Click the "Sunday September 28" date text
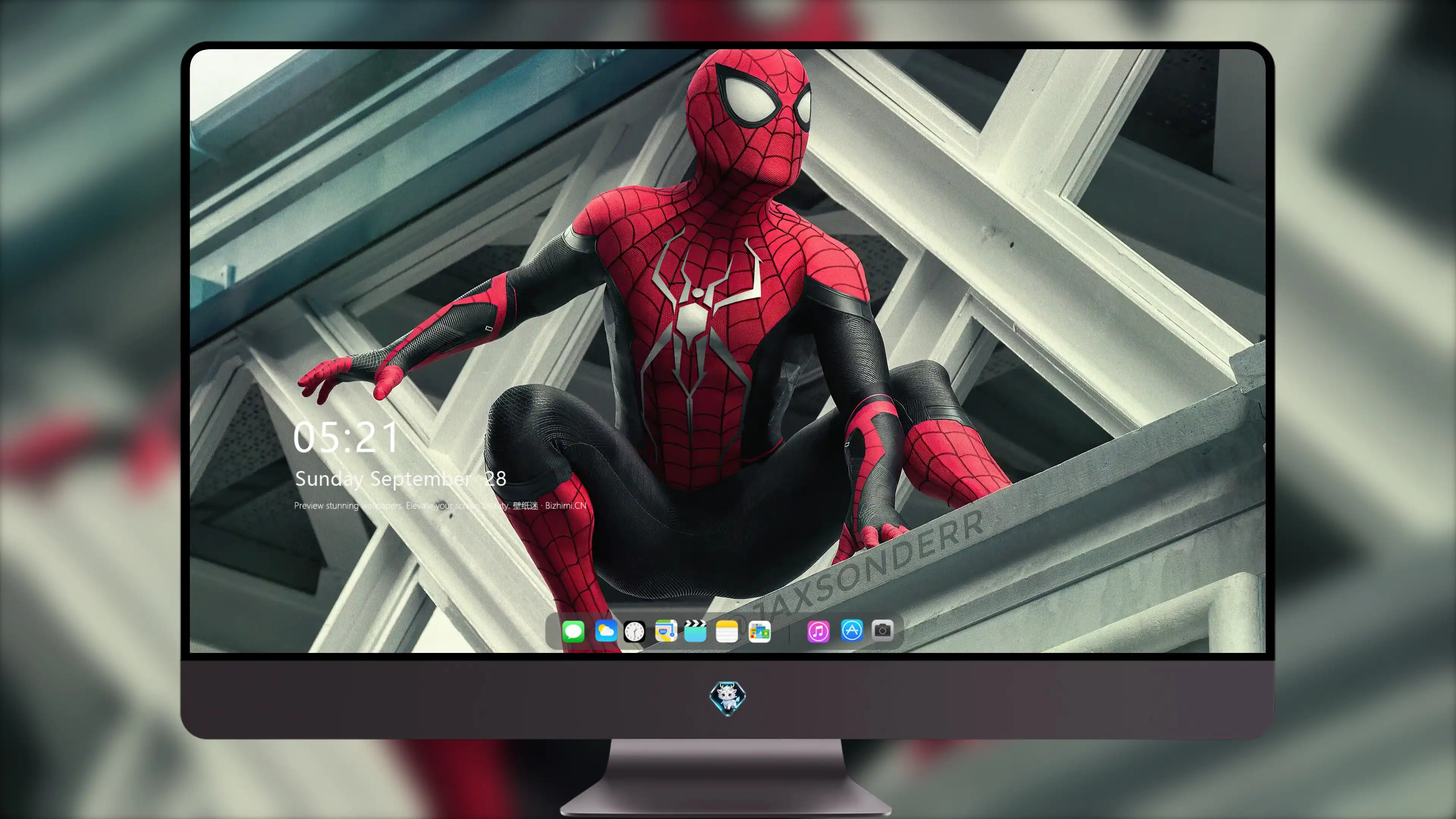This screenshot has width=1456, height=819. click(401, 479)
